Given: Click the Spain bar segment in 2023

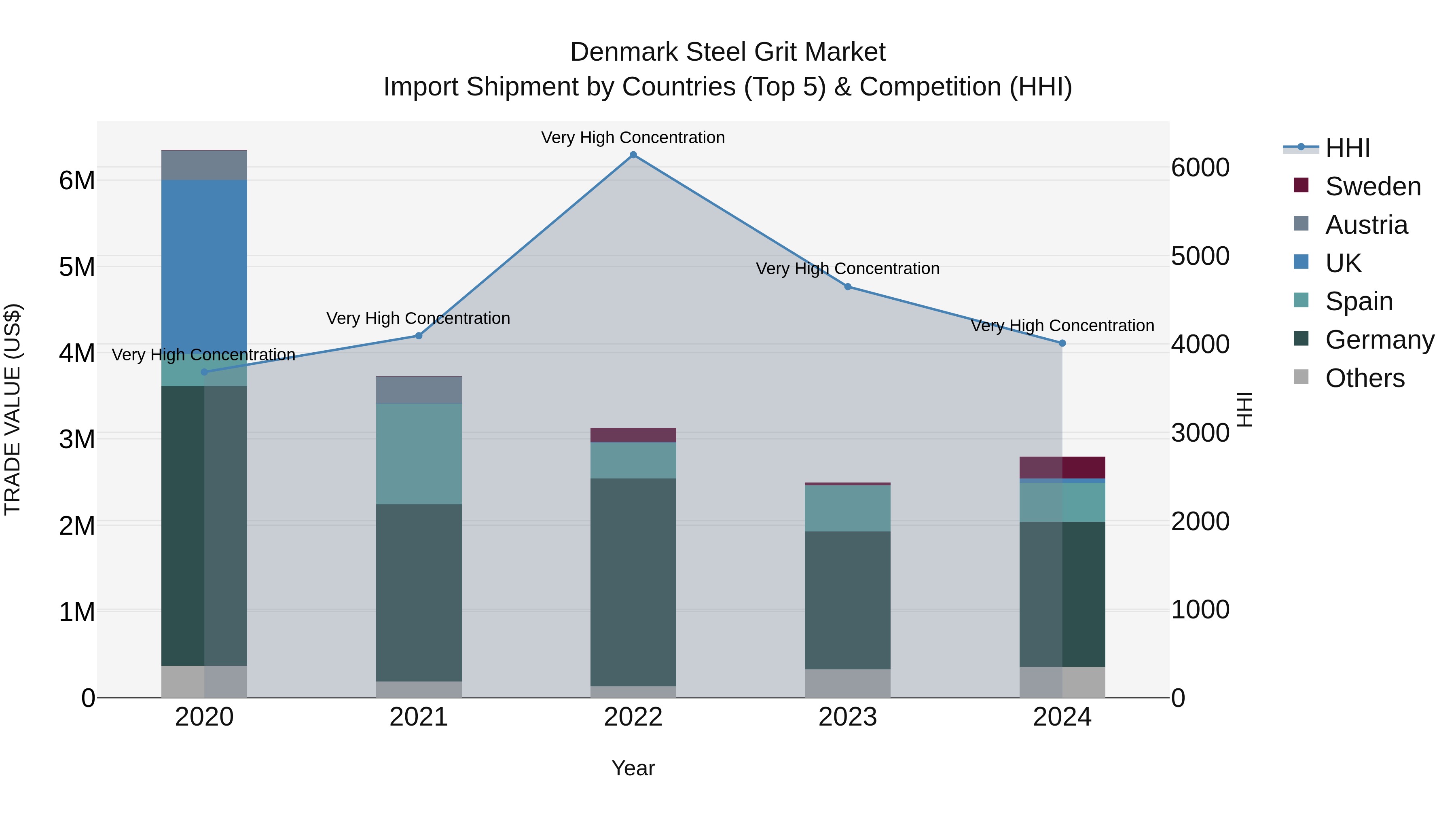Looking at the screenshot, I should pyautogui.click(x=848, y=508).
